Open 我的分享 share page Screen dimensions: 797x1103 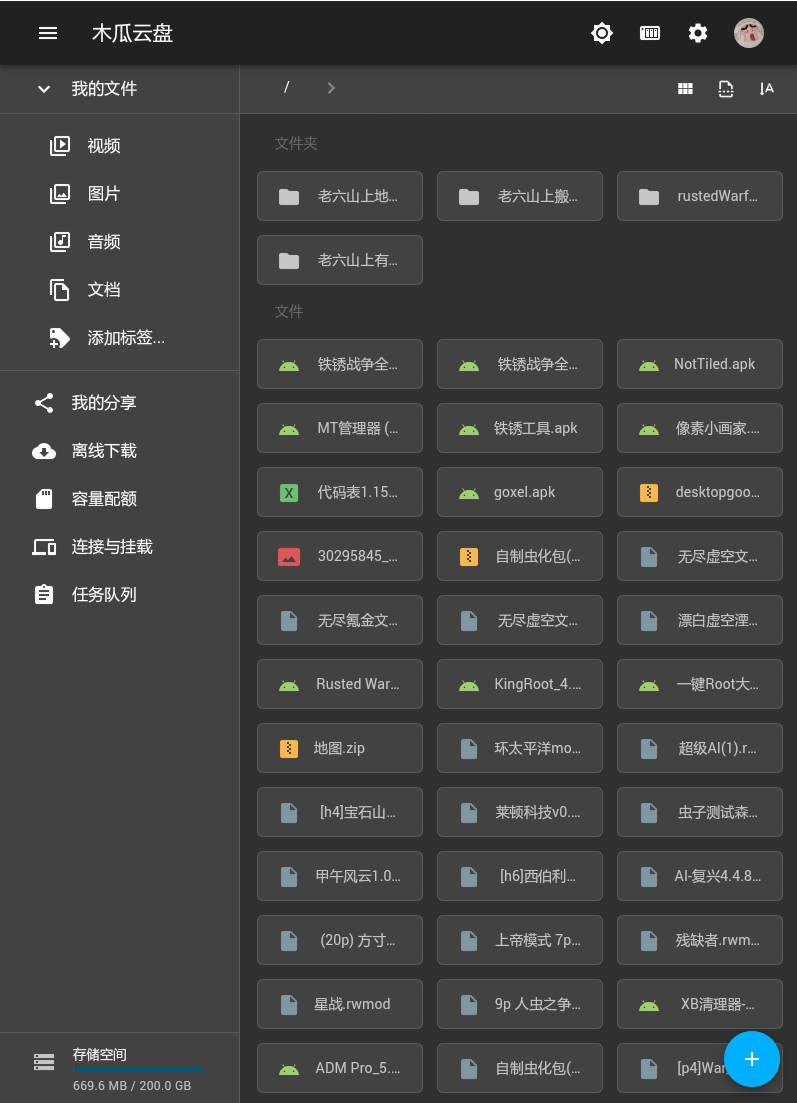coord(103,403)
